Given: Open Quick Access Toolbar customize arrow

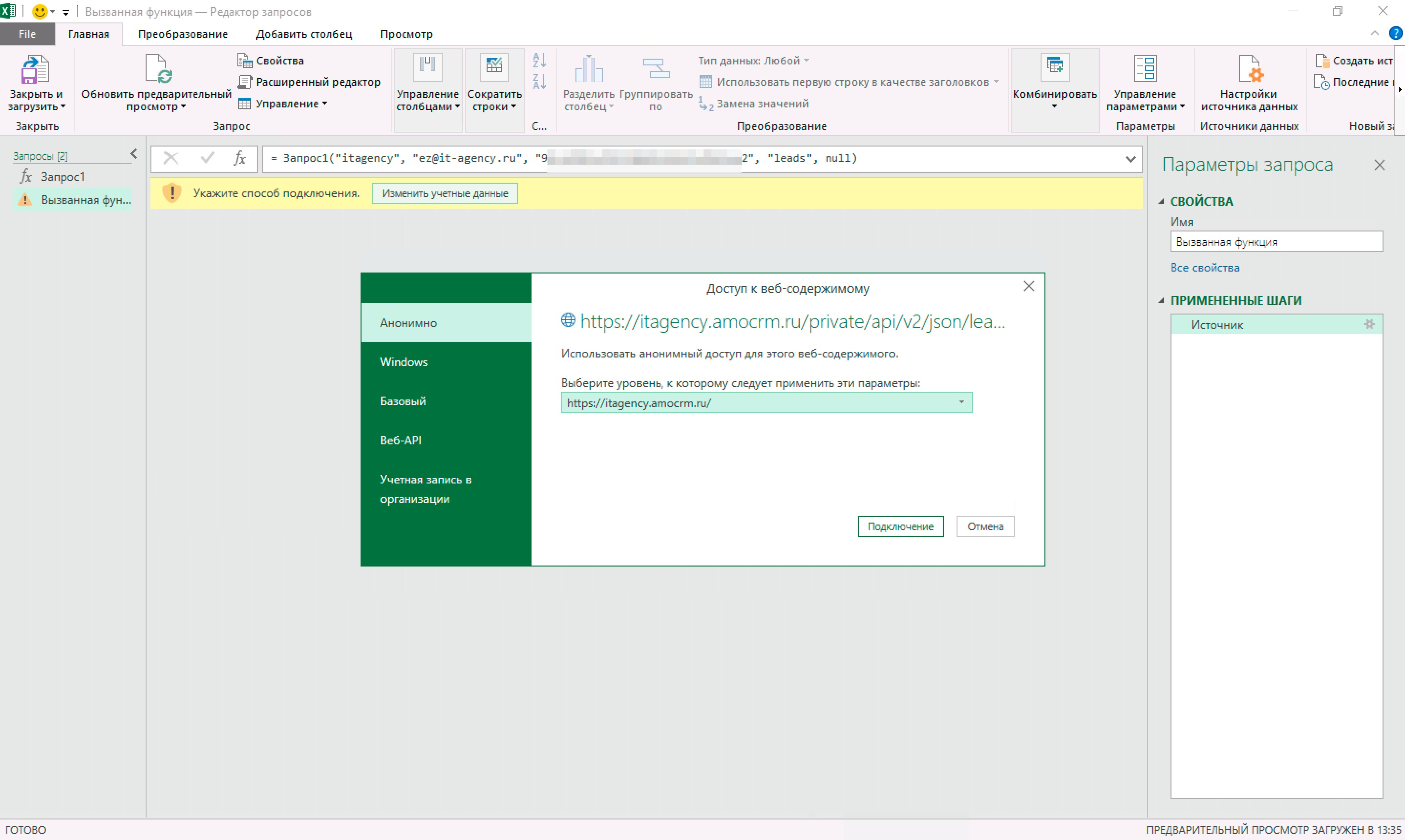Looking at the screenshot, I should pos(66,12).
